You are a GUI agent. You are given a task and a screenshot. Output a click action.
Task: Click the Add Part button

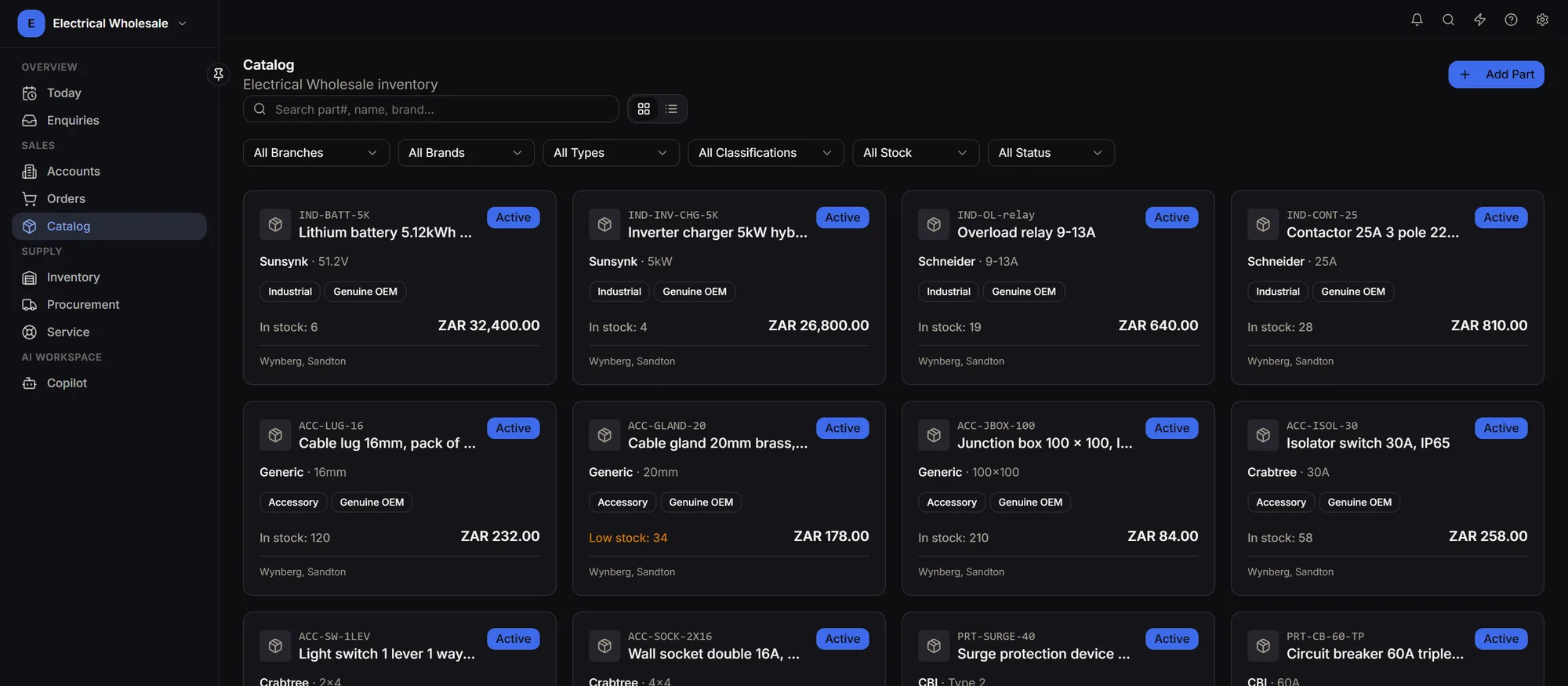[1496, 74]
